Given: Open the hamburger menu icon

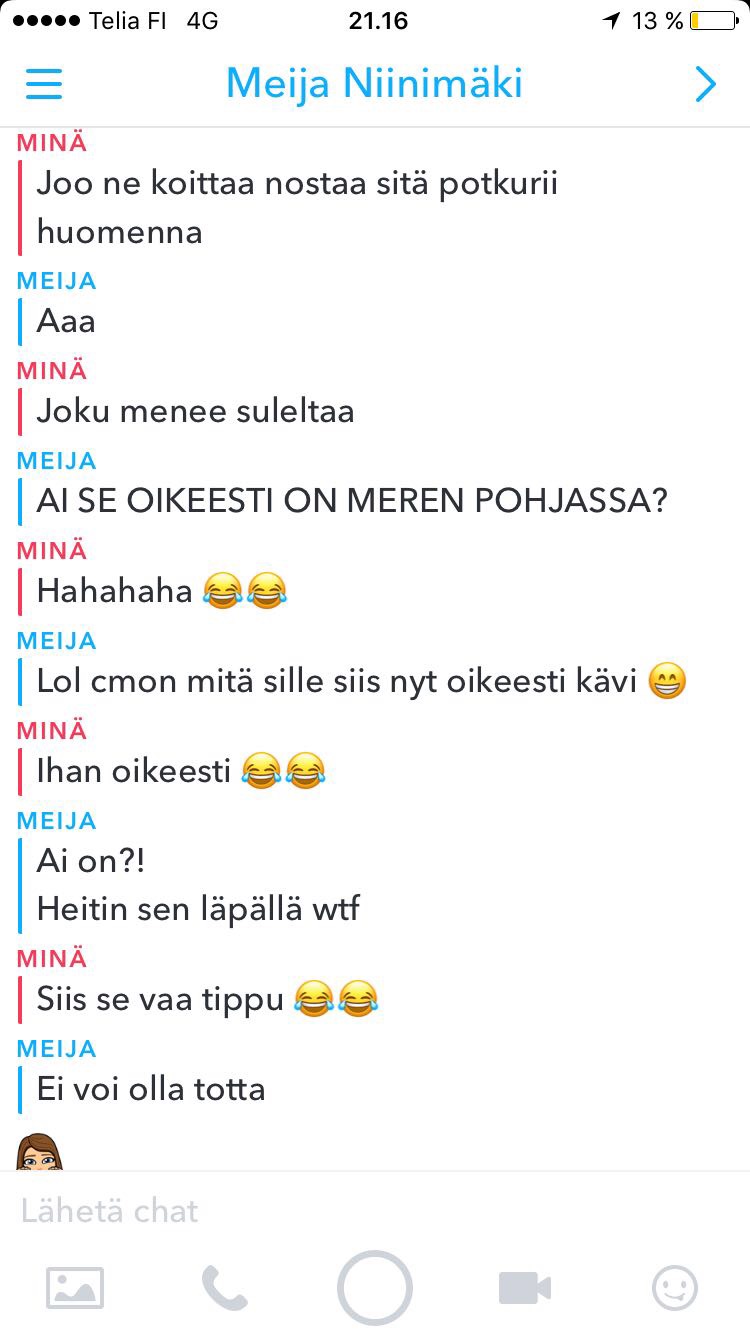Looking at the screenshot, I should click(44, 84).
